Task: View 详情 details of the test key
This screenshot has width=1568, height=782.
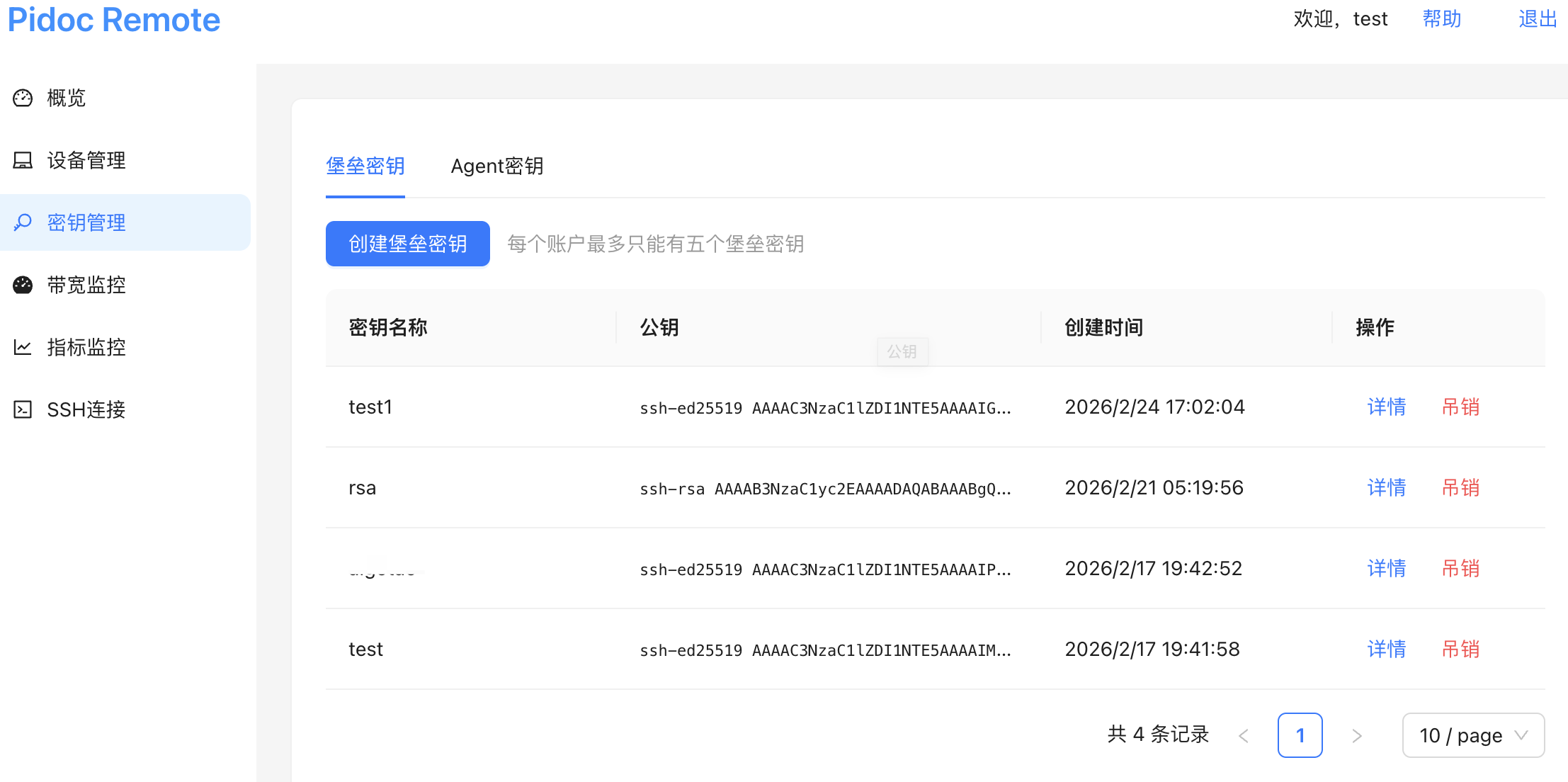Action: [1386, 650]
